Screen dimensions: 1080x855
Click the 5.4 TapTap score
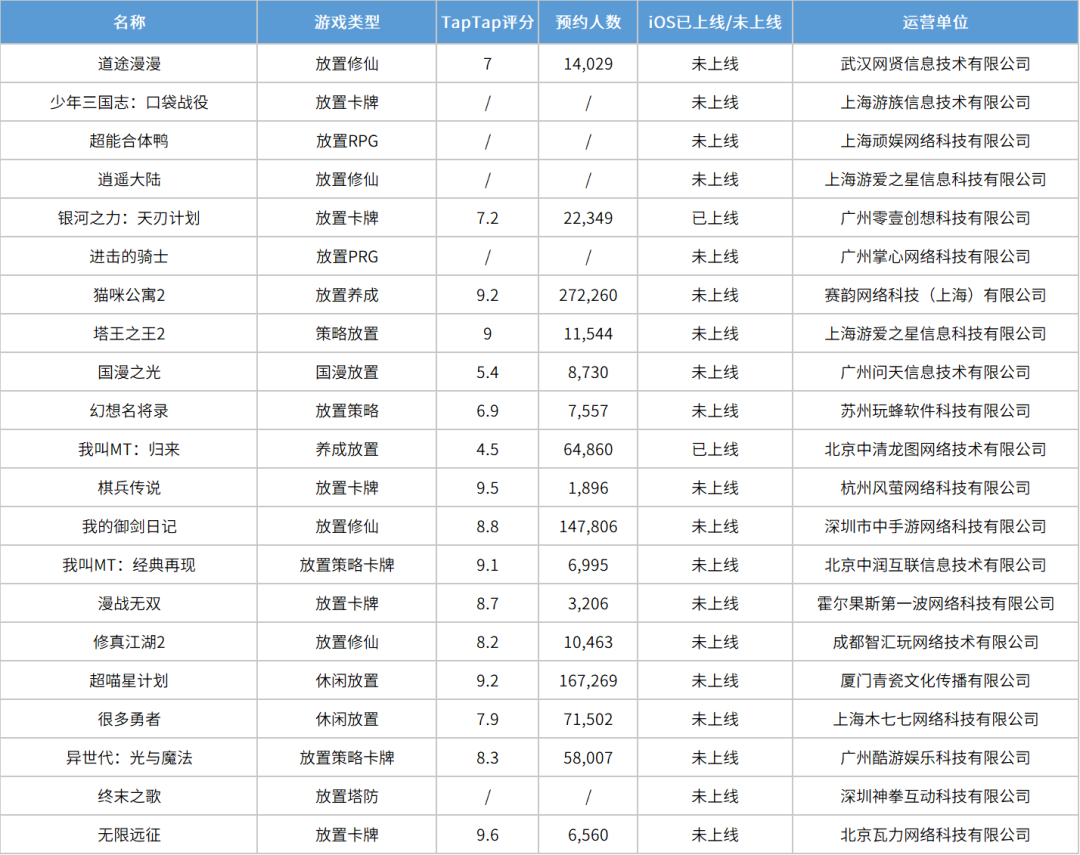point(487,372)
